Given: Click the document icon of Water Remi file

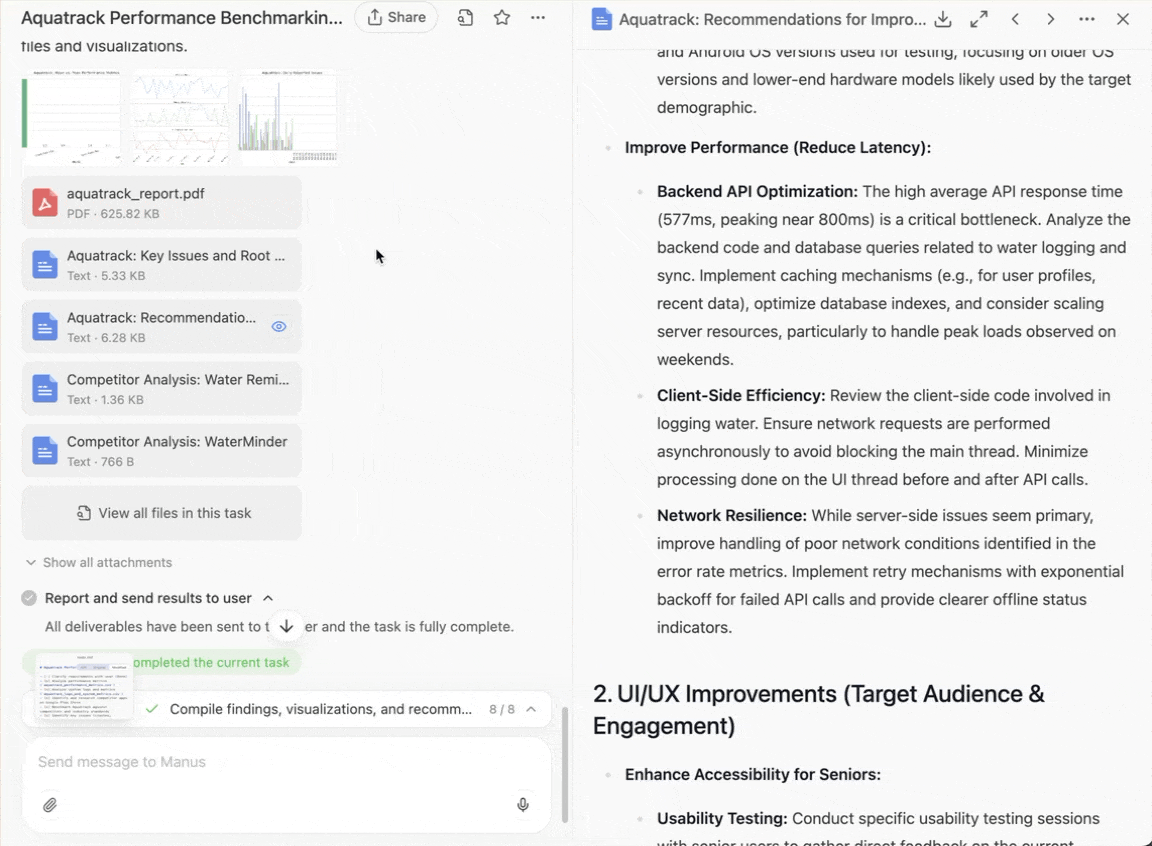Looking at the screenshot, I should [45, 388].
